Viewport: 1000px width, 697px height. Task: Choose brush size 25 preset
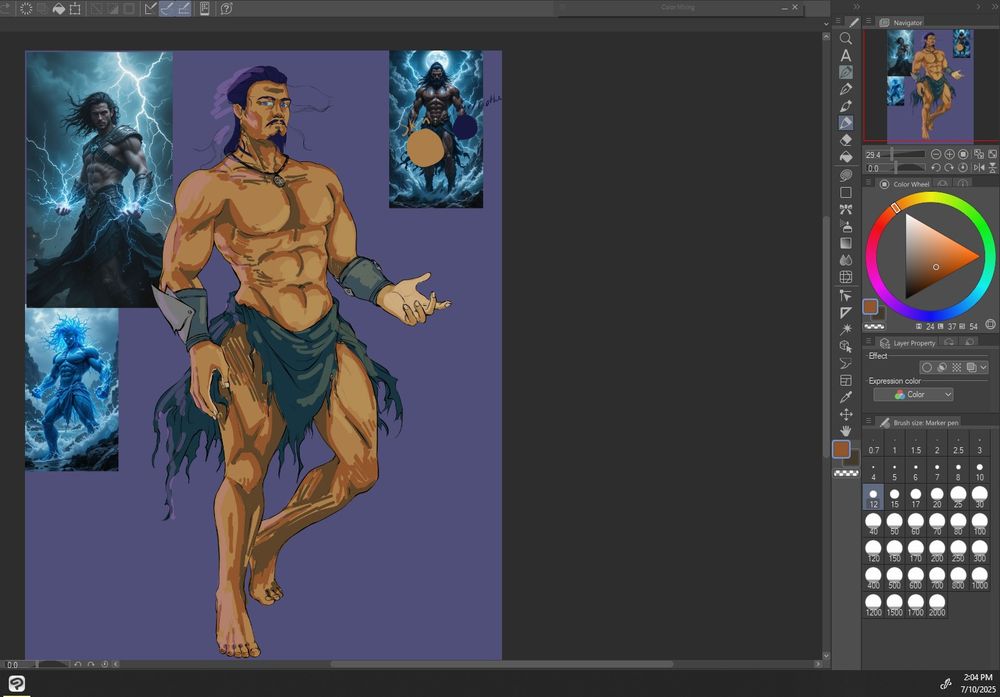(x=958, y=496)
